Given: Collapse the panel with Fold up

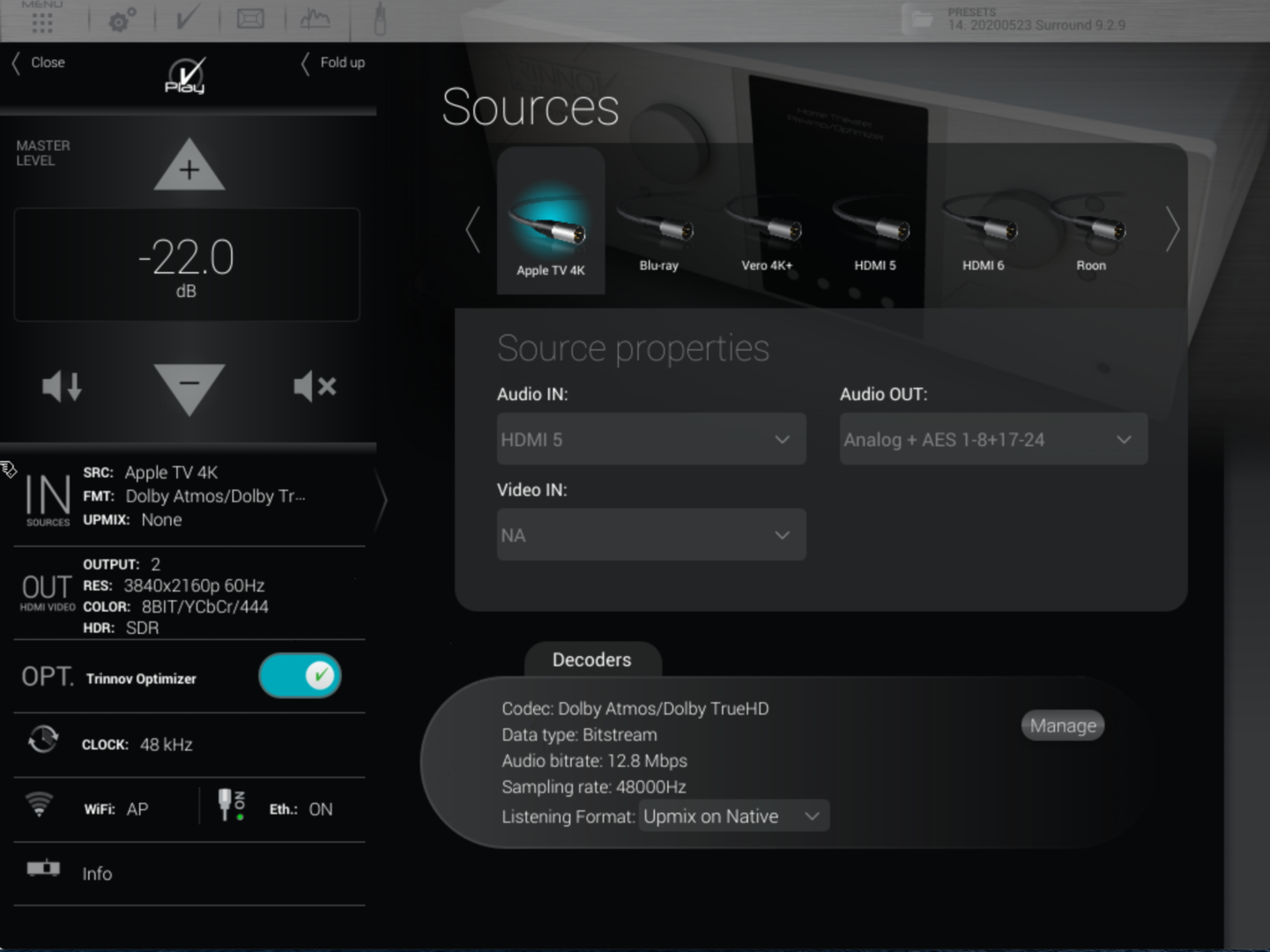Looking at the screenshot, I should point(333,63).
